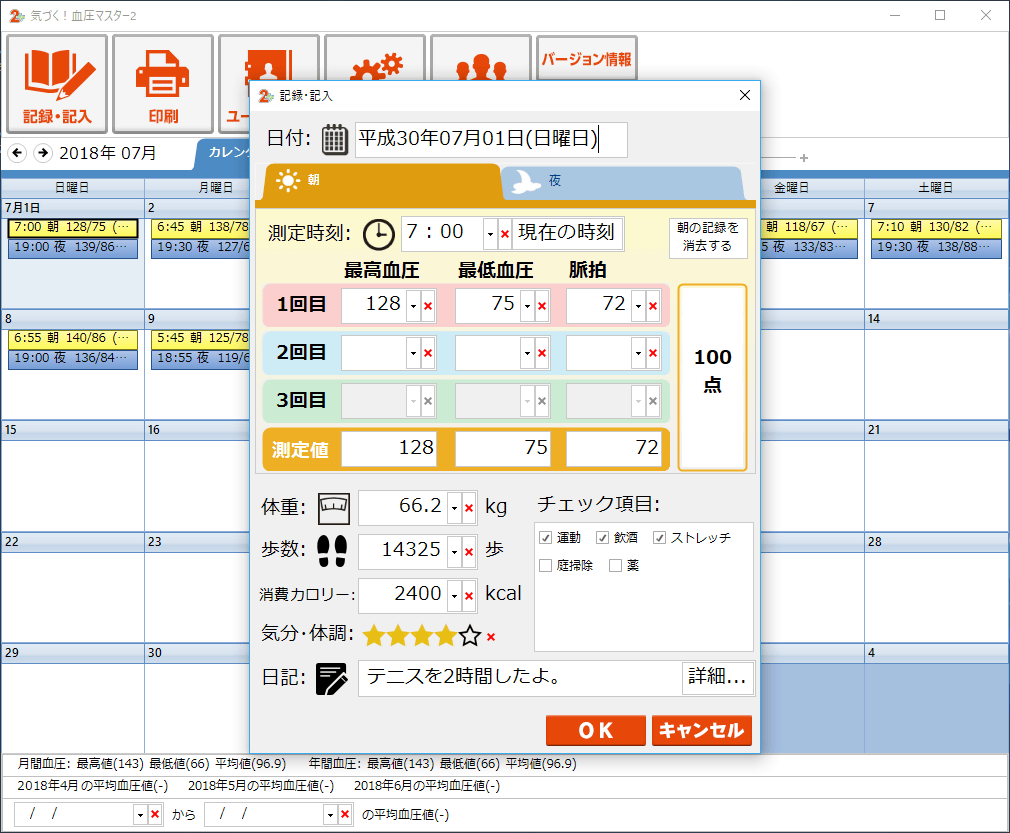Open the 記録・記入 toolbar button
The width and height of the screenshot is (1010, 833).
pyautogui.click(x=57, y=84)
